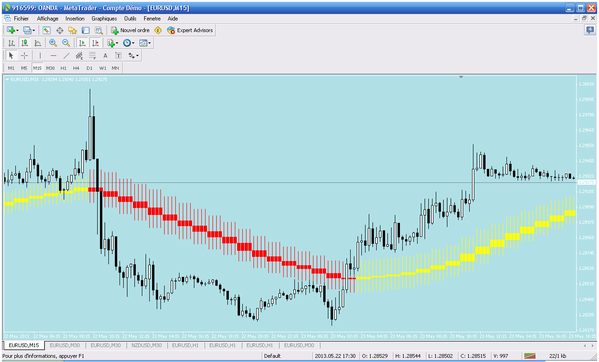Choose the Horizontal line drawing tool
This screenshot has width=599, height=362.
tap(53, 56)
